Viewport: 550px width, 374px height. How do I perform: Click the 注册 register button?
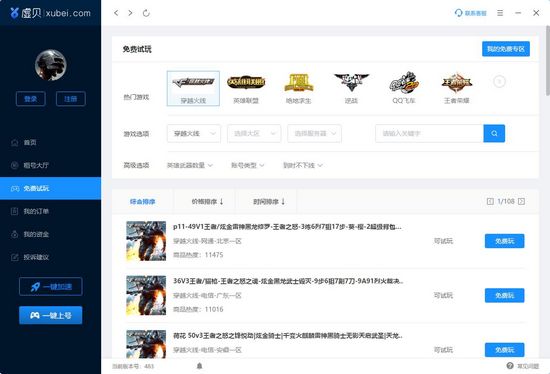[x=71, y=99]
